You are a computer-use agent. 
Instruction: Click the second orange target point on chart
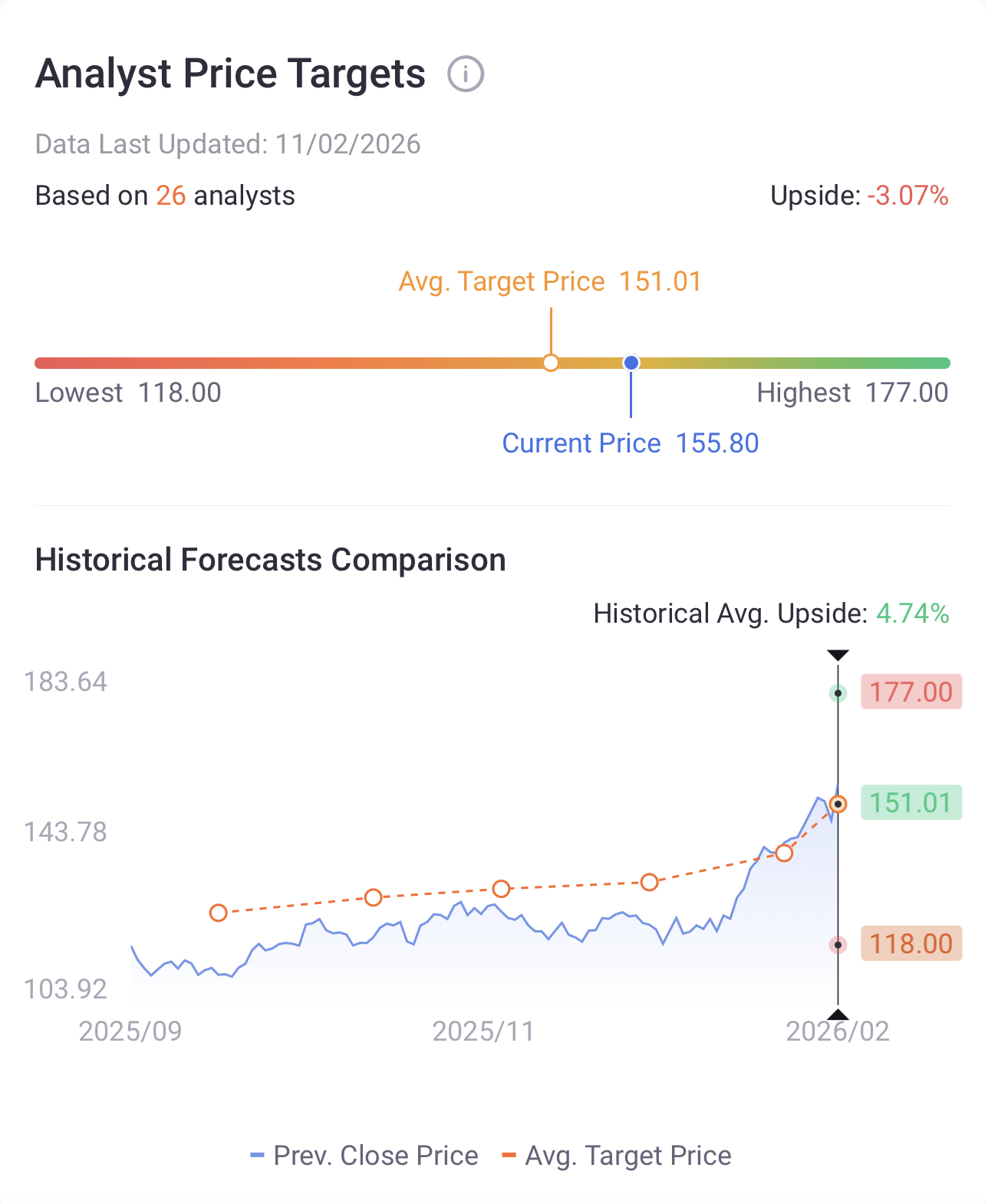(x=373, y=897)
